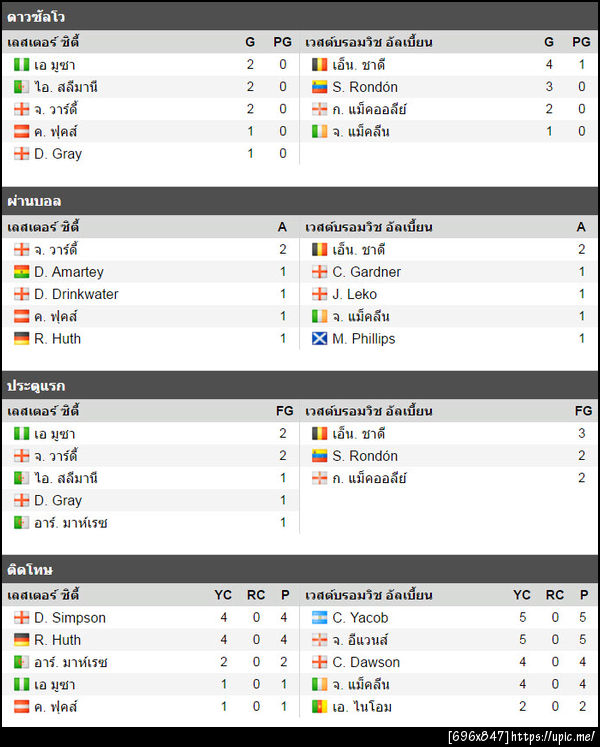The height and width of the screenshot is (747, 600).
Task: Click the England flag next to J. Leko
Action: click(320, 294)
